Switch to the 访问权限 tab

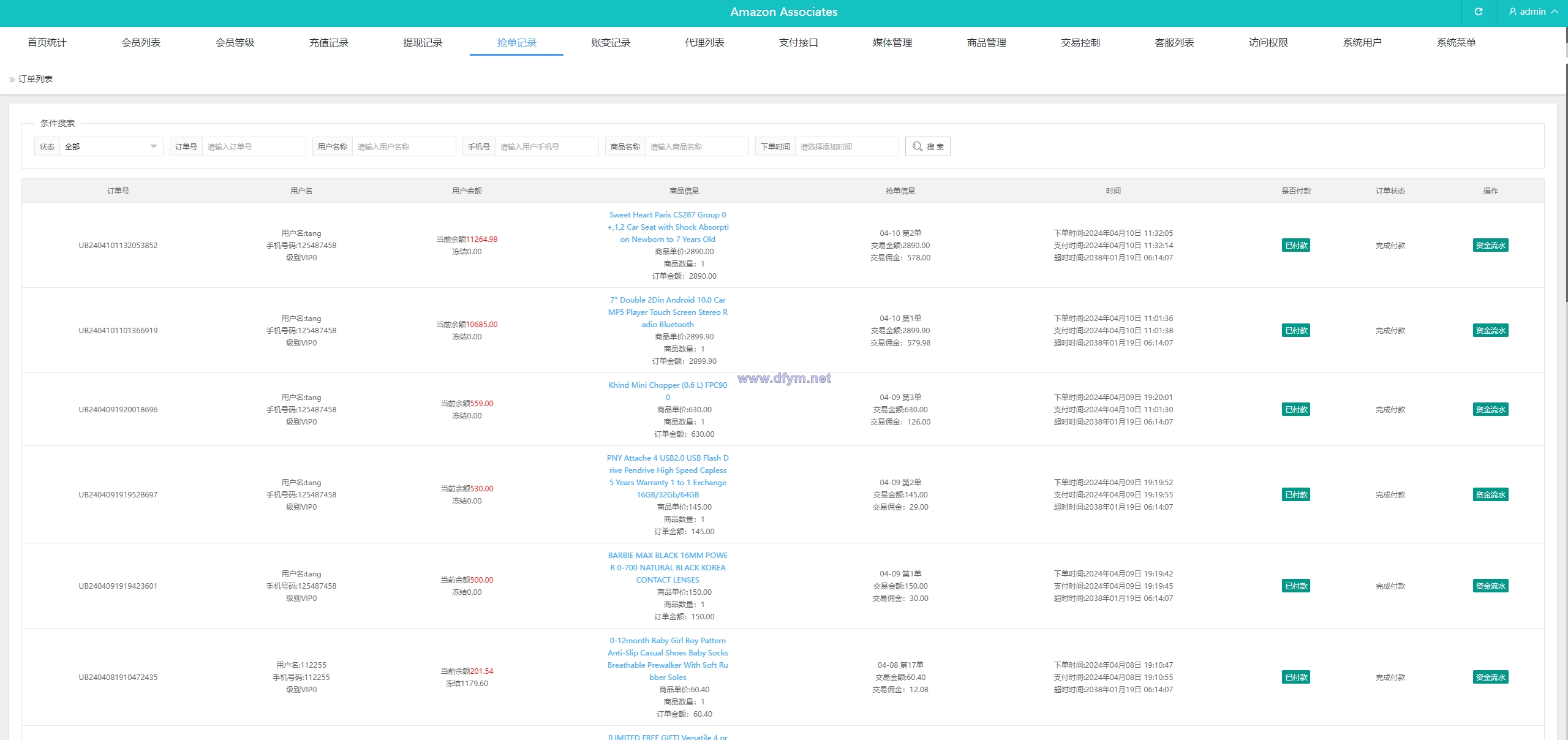click(1268, 42)
